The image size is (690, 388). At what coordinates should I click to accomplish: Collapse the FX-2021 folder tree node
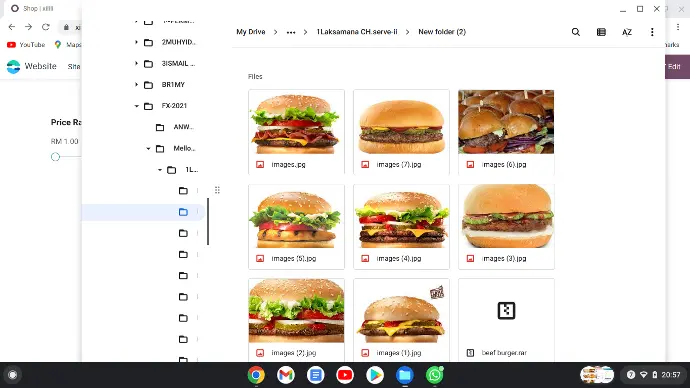pos(136,106)
